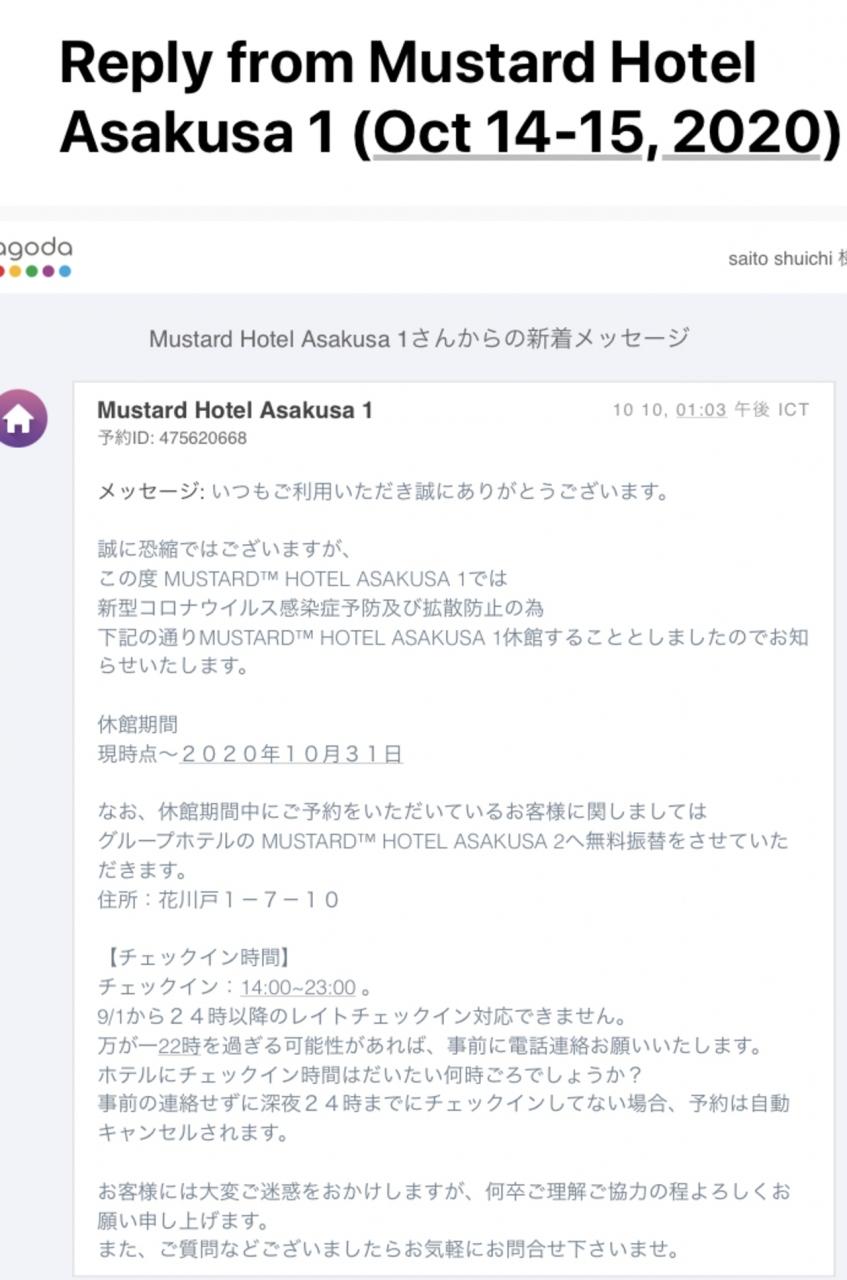
Task: Tap the underlined 22時 in late check-in note
Action: tap(179, 1046)
